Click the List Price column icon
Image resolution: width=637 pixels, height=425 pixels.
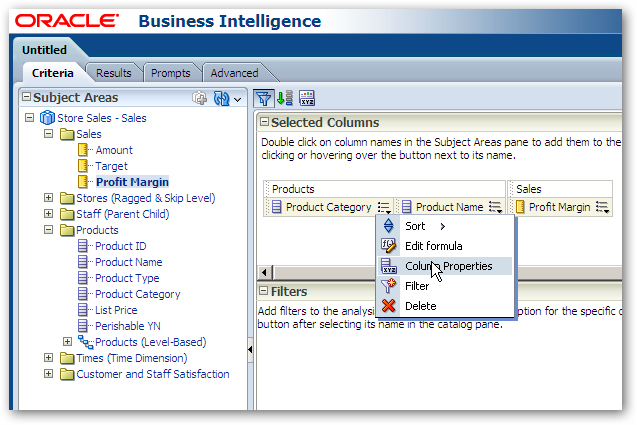click(82, 310)
